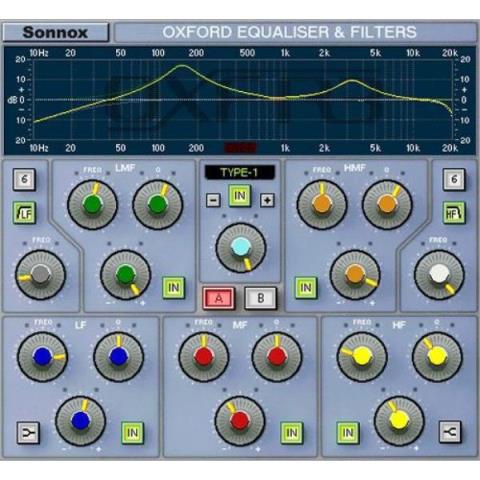The image size is (480, 480).
Task: Click the Sonnox logo button
Action: pos(56,32)
